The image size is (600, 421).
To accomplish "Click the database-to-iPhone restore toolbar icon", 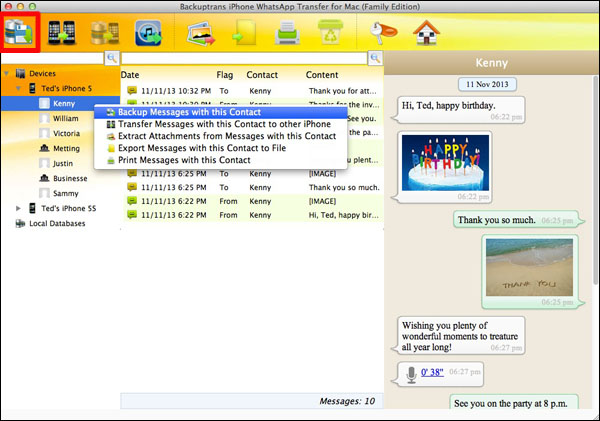I will (x=105, y=33).
